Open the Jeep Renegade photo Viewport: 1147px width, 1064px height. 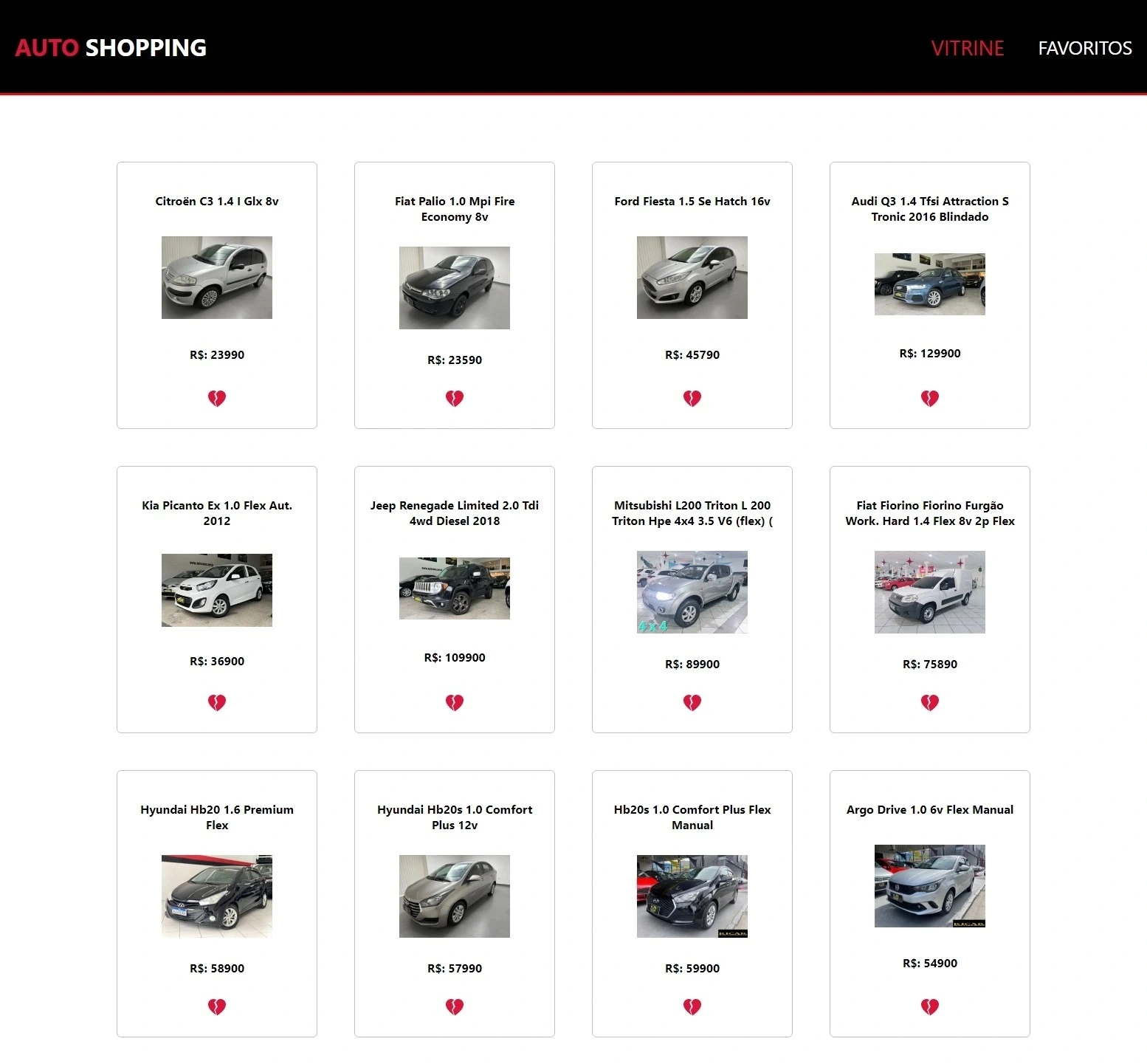pos(455,588)
